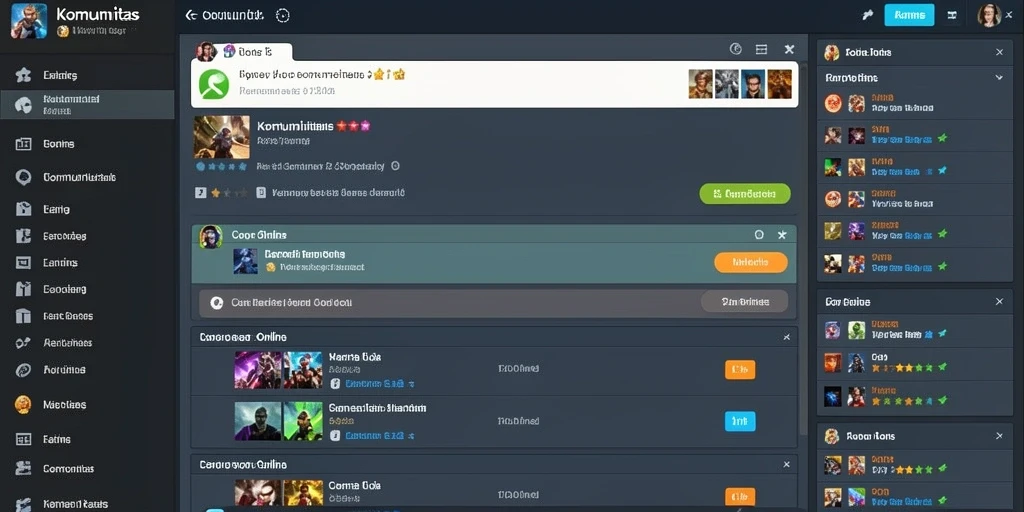Collapse the second Online section using its X
Viewport: 1024px width, 512px height.
(786, 465)
